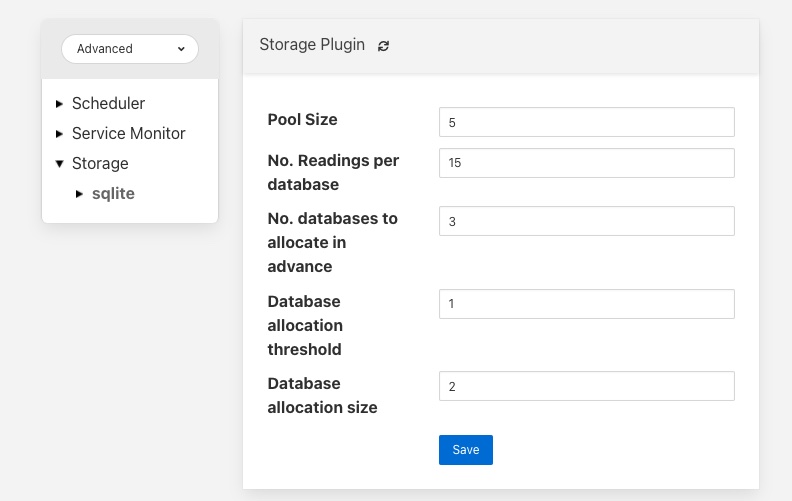Collapse the Storage tree arrow
The height and width of the screenshot is (501, 792).
point(60,164)
